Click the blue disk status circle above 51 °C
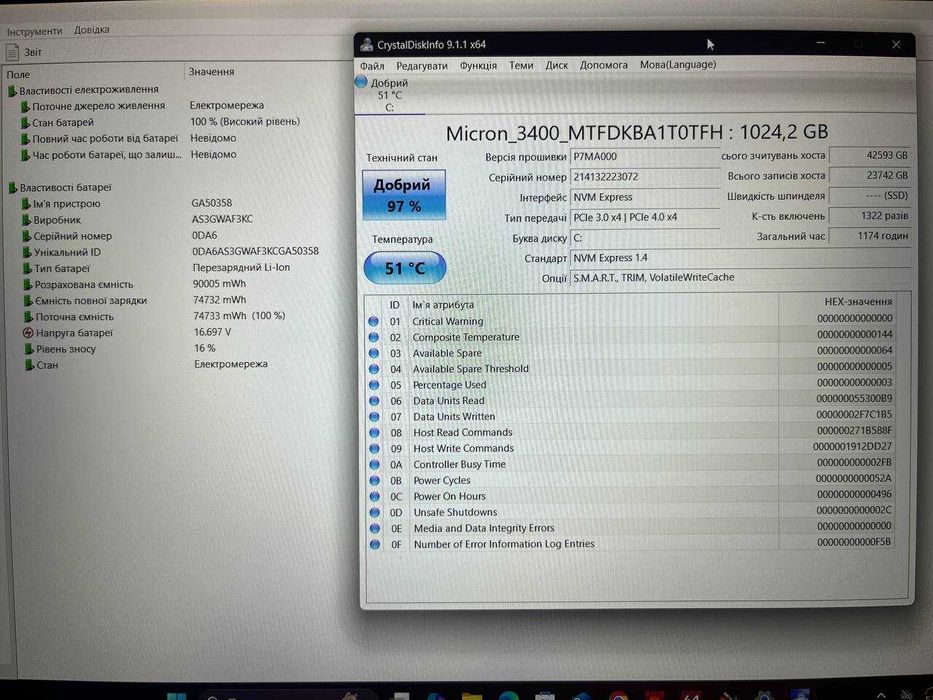This screenshot has height=700, width=933. click(361, 82)
